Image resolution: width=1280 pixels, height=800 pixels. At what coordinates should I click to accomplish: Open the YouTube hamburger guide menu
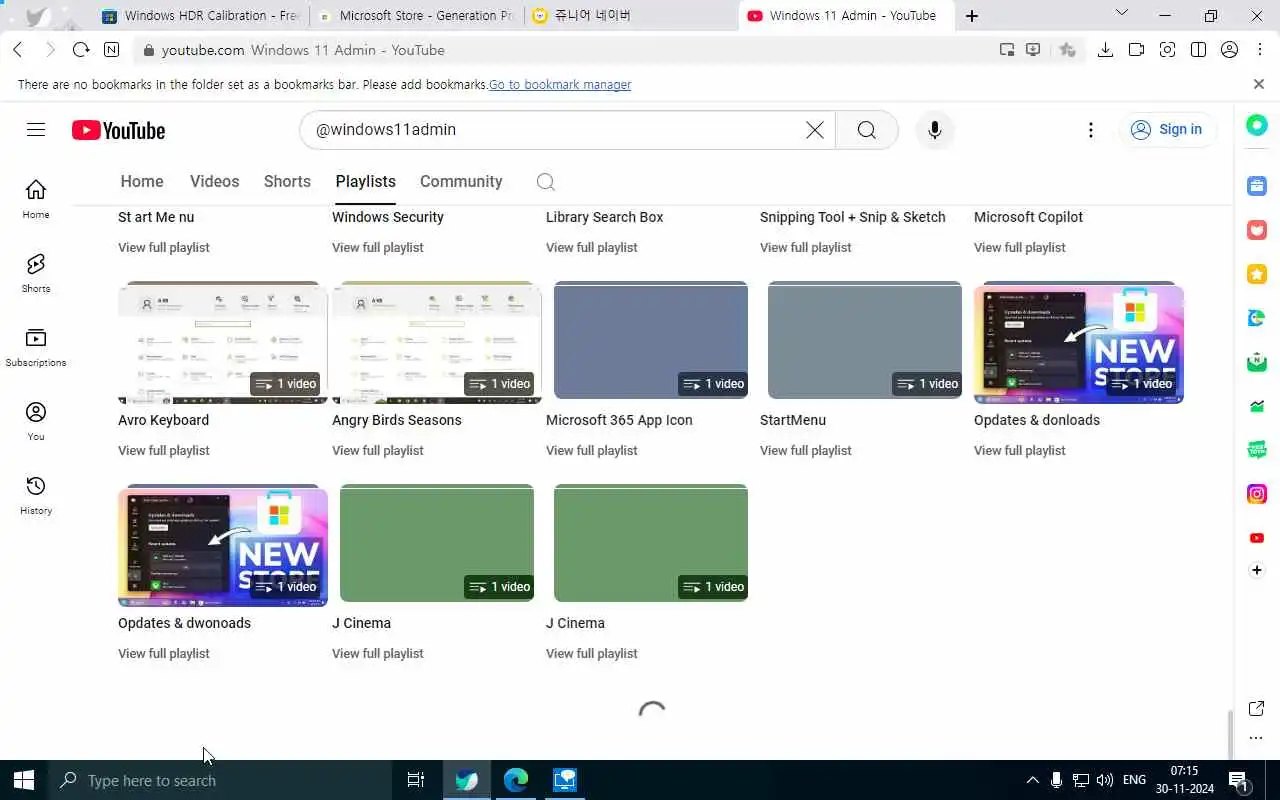pos(36,129)
